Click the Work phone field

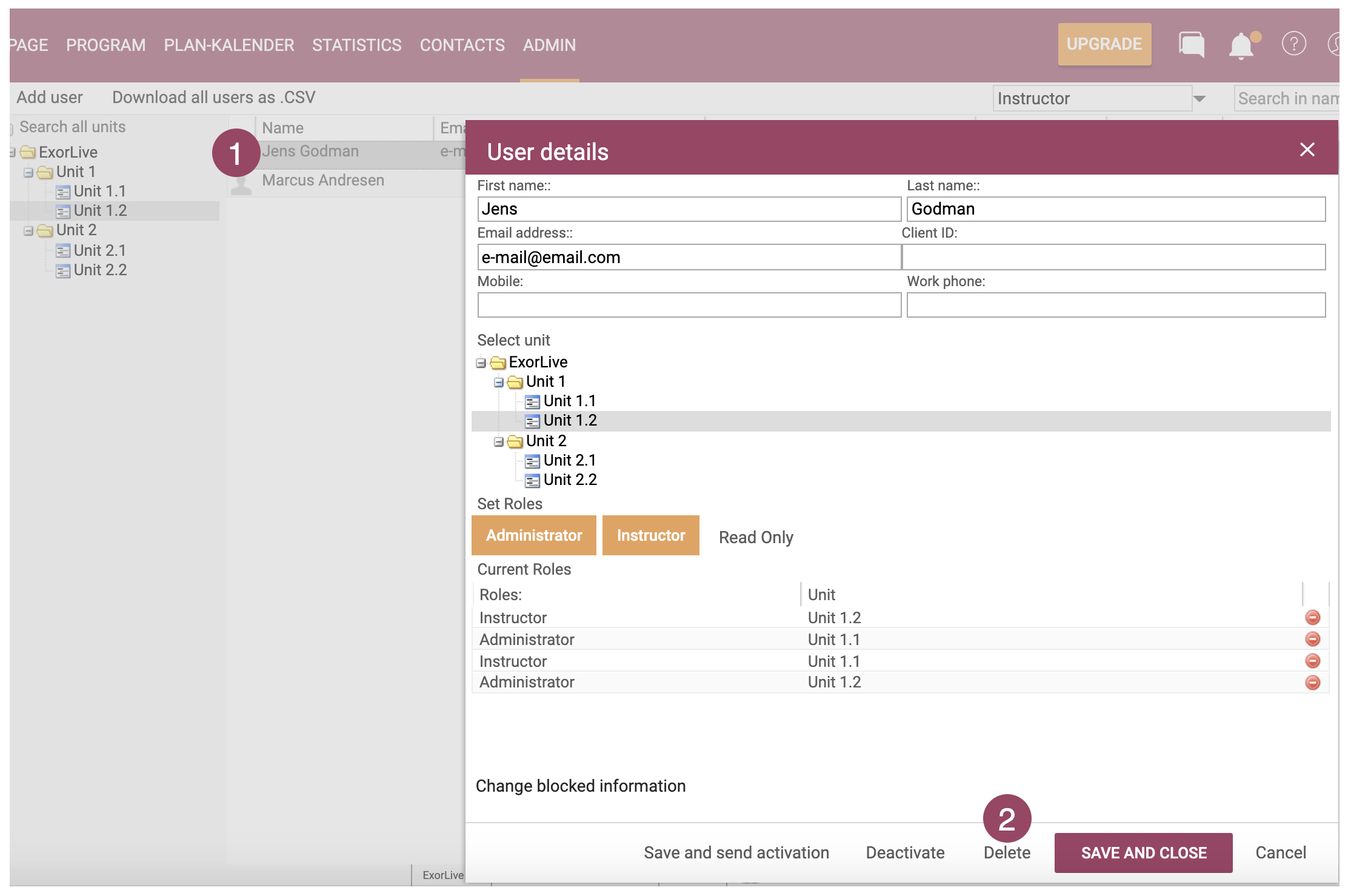1116,305
